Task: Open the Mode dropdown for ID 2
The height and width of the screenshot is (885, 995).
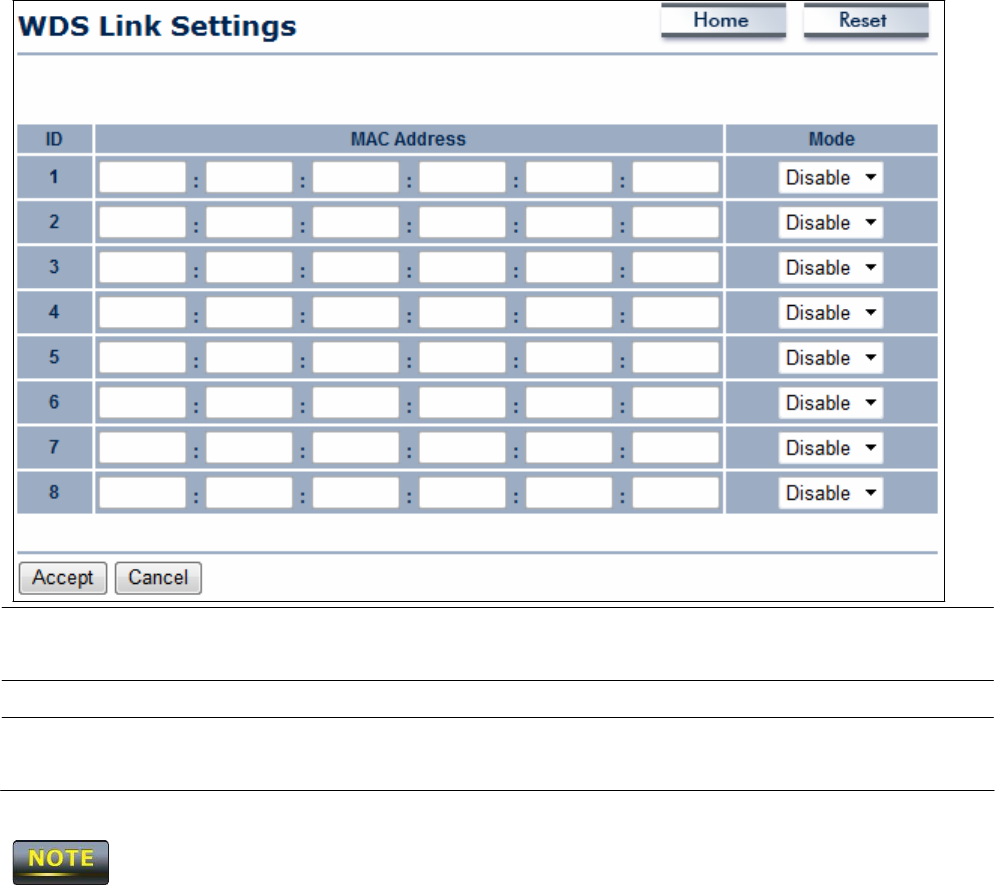Action: click(x=831, y=223)
